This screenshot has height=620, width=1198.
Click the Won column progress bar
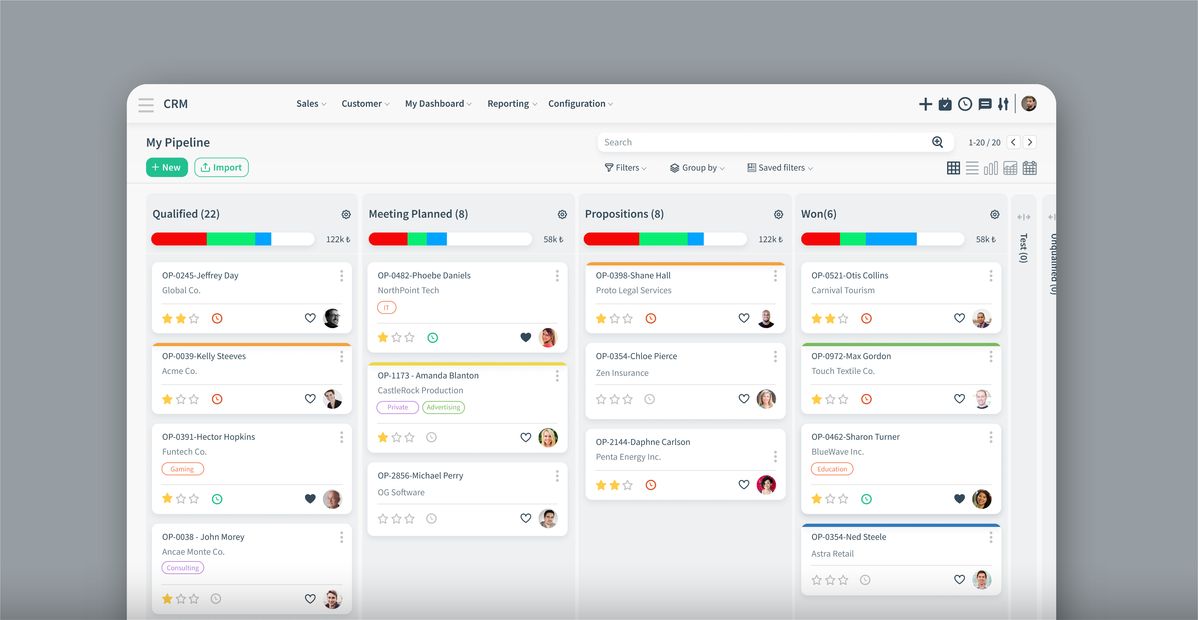tap(882, 239)
